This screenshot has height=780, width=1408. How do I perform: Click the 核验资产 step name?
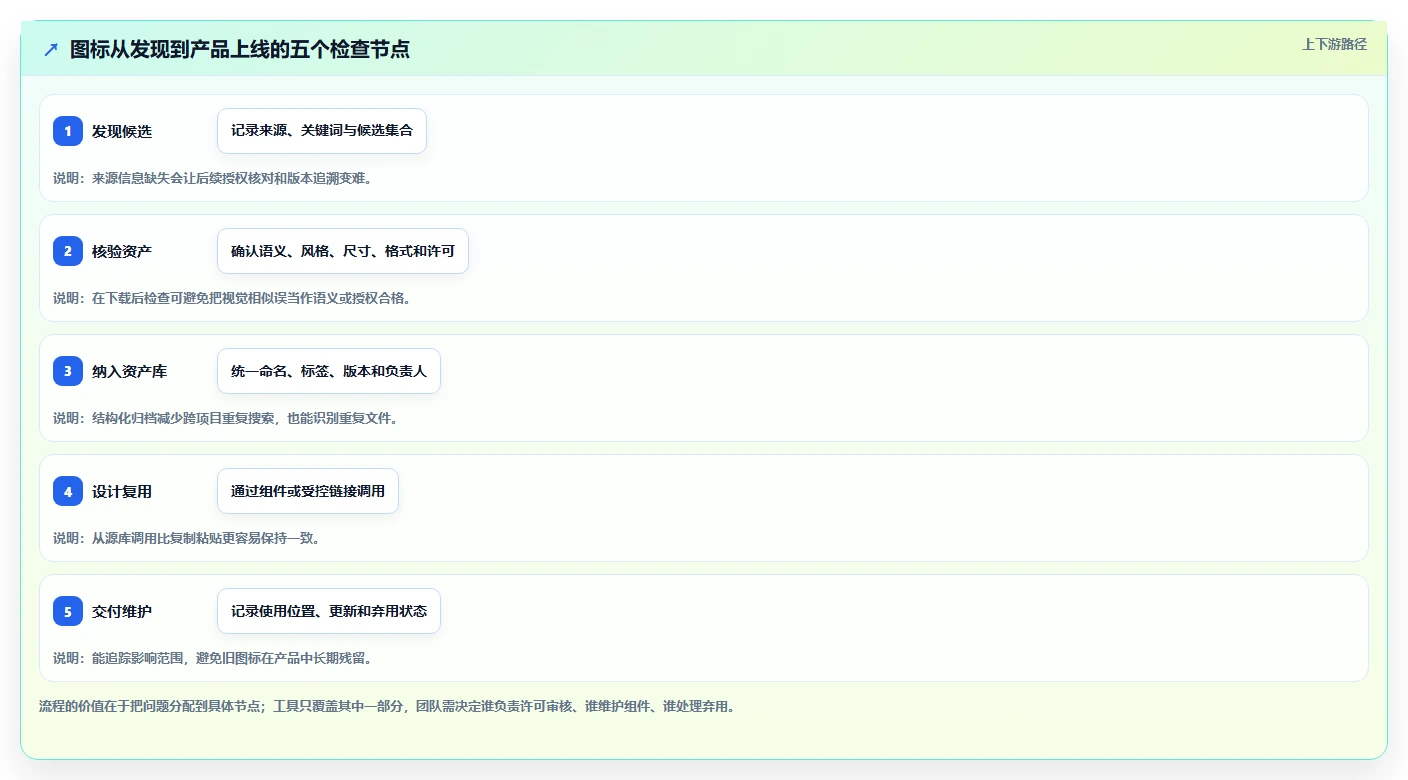click(122, 251)
